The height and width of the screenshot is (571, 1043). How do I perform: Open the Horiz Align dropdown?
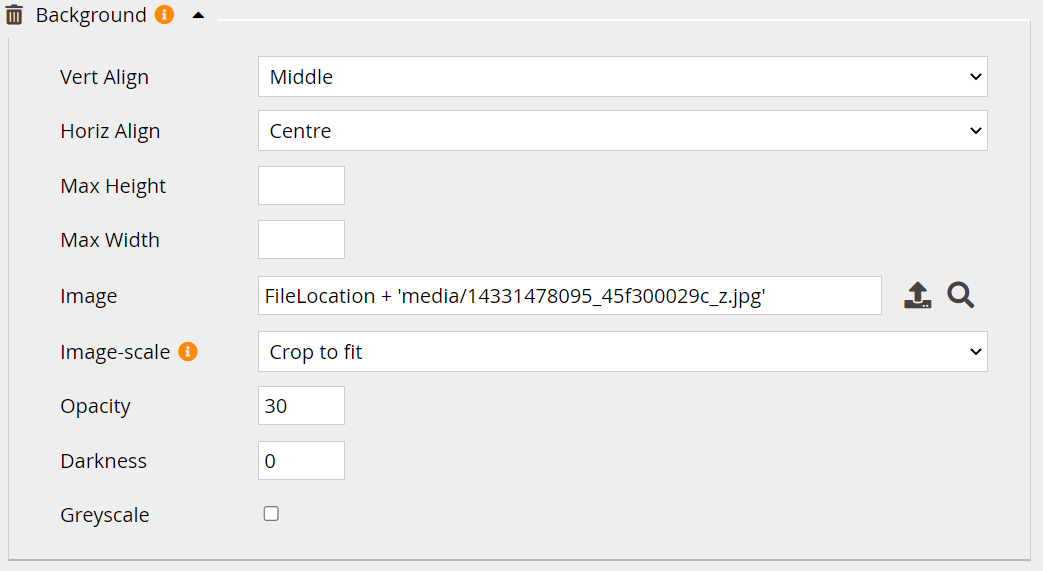tap(622, 131)
